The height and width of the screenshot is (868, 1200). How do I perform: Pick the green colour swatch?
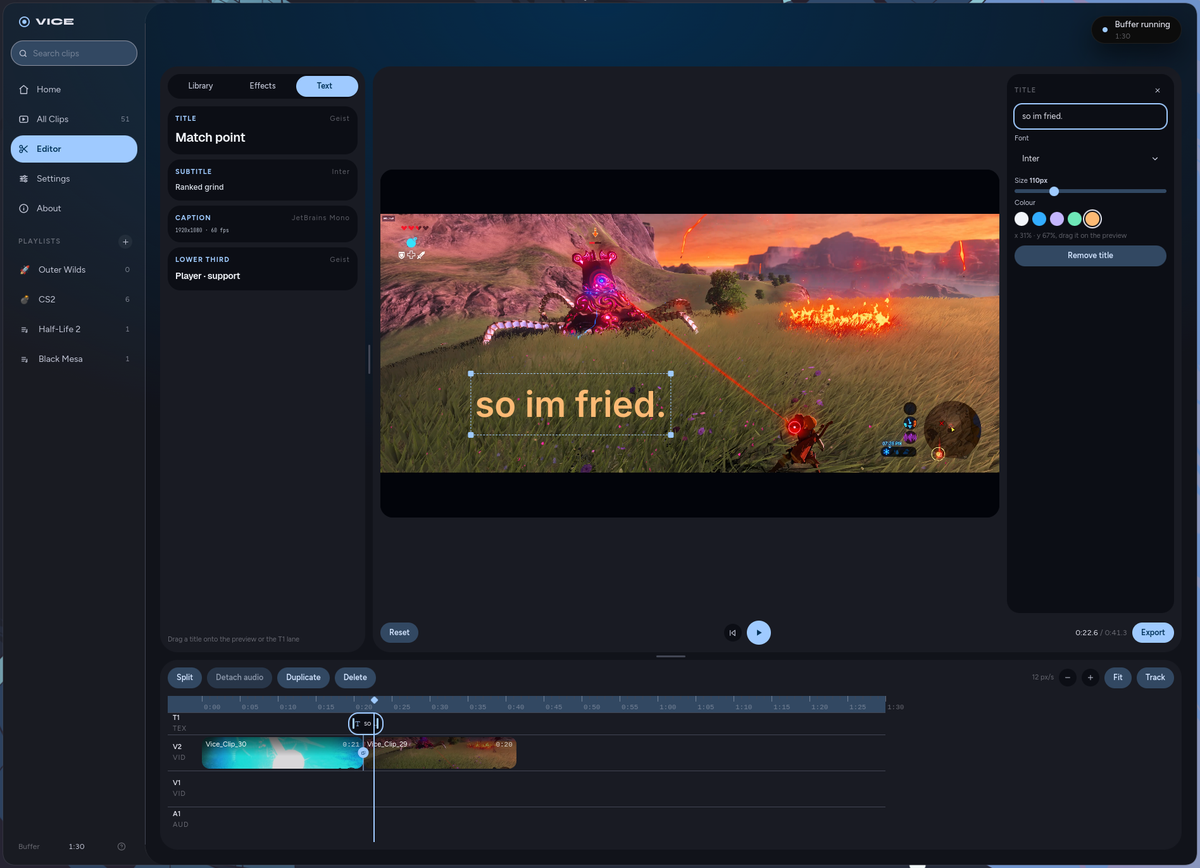[1075, 218]
